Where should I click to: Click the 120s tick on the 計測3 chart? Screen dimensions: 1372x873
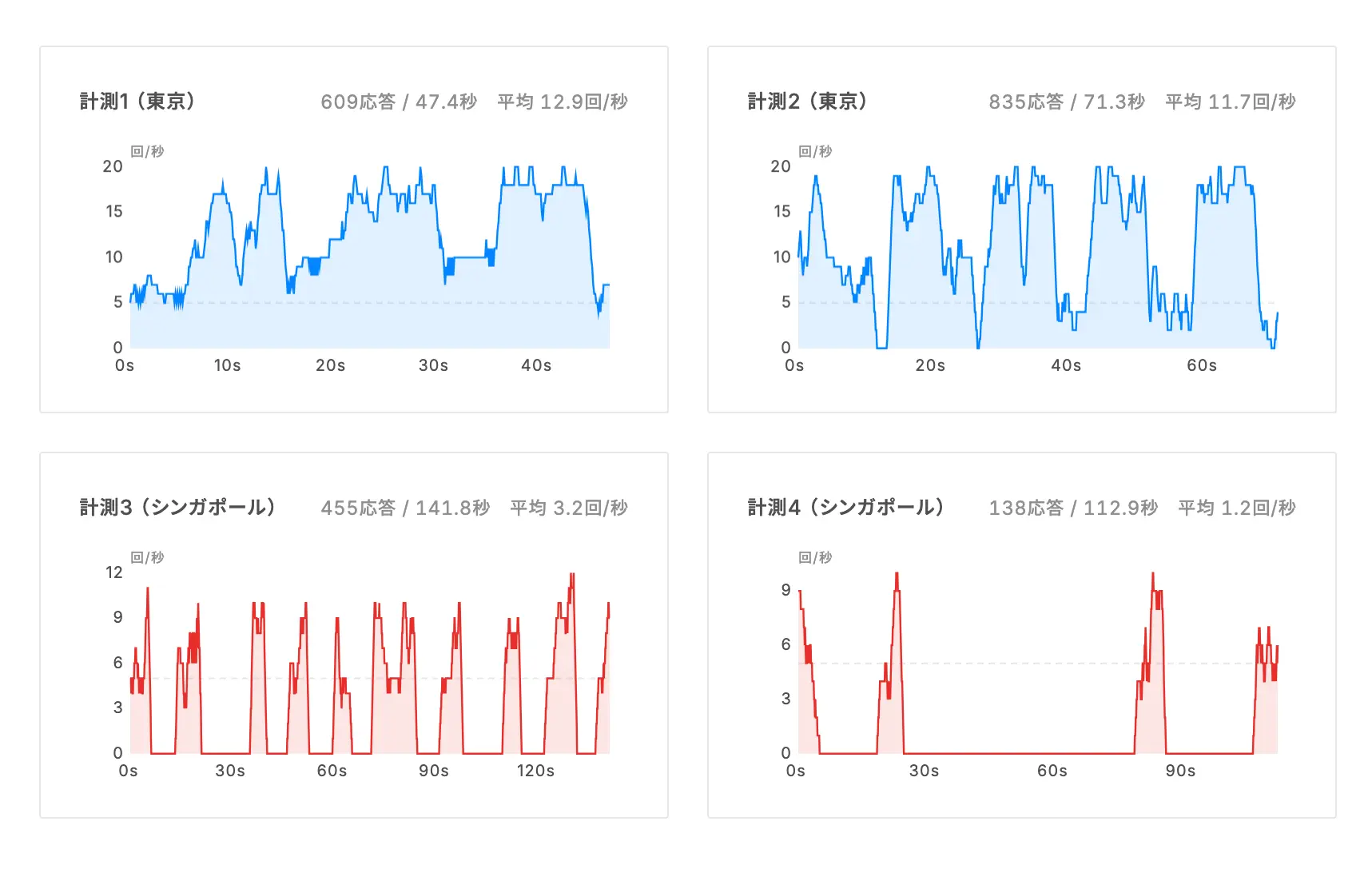click(535, 771)
